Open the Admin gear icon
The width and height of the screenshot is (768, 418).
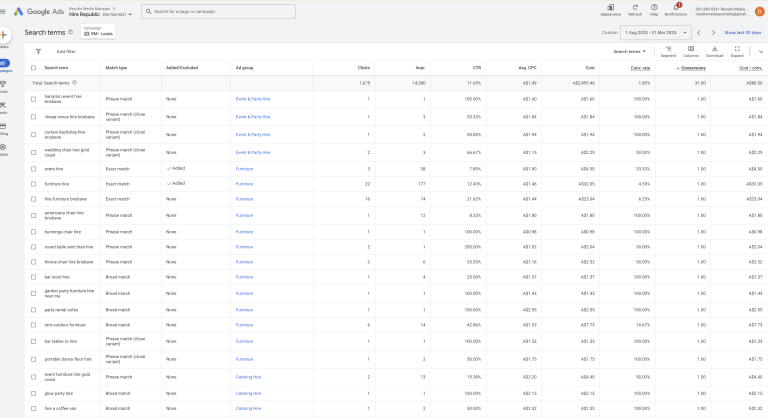[3, 147]
